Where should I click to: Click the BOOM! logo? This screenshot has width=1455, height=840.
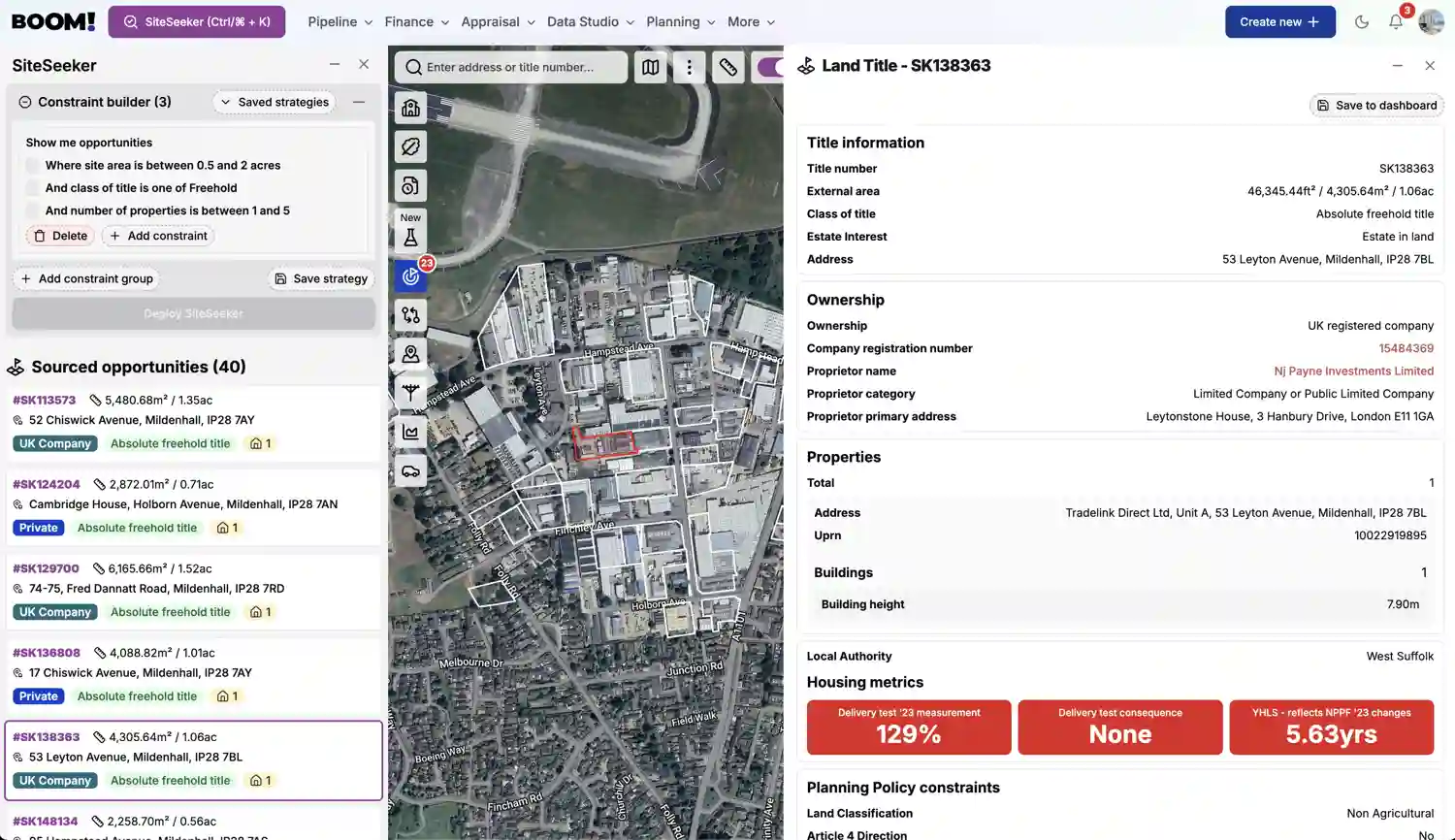point(53,21)
